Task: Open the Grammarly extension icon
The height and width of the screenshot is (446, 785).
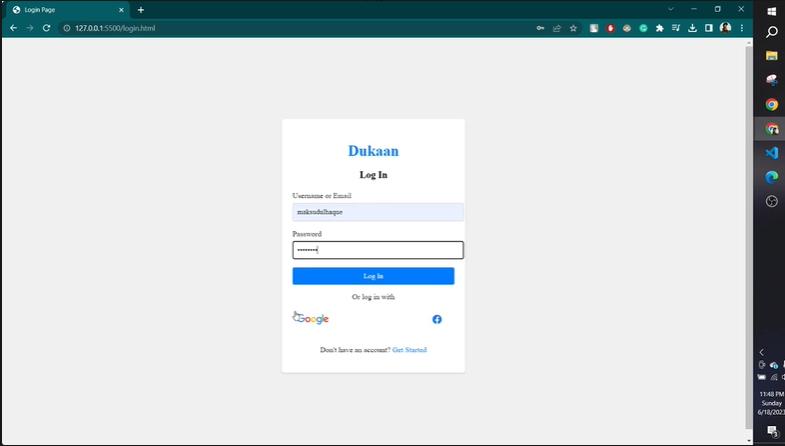Action: (643, 28)
